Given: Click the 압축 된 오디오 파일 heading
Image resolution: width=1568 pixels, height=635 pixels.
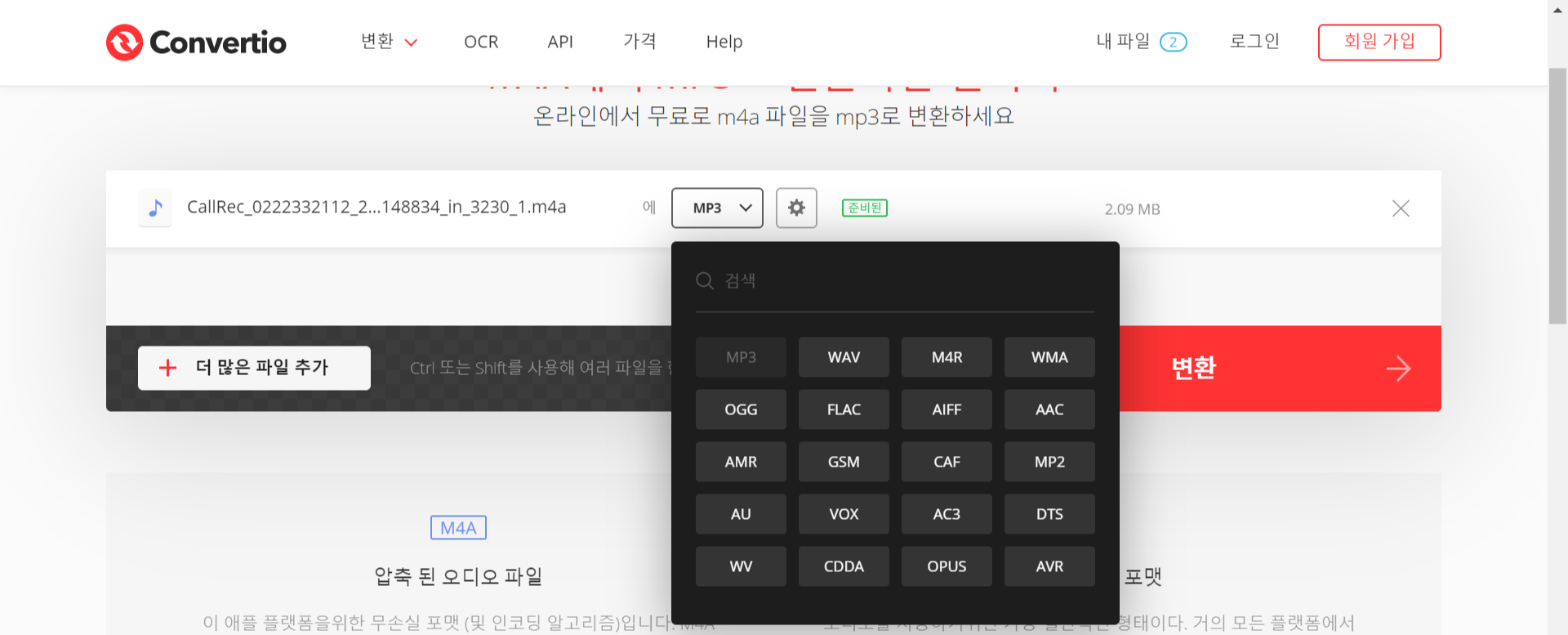Looking at the screenshot, I should click(458, 576).
